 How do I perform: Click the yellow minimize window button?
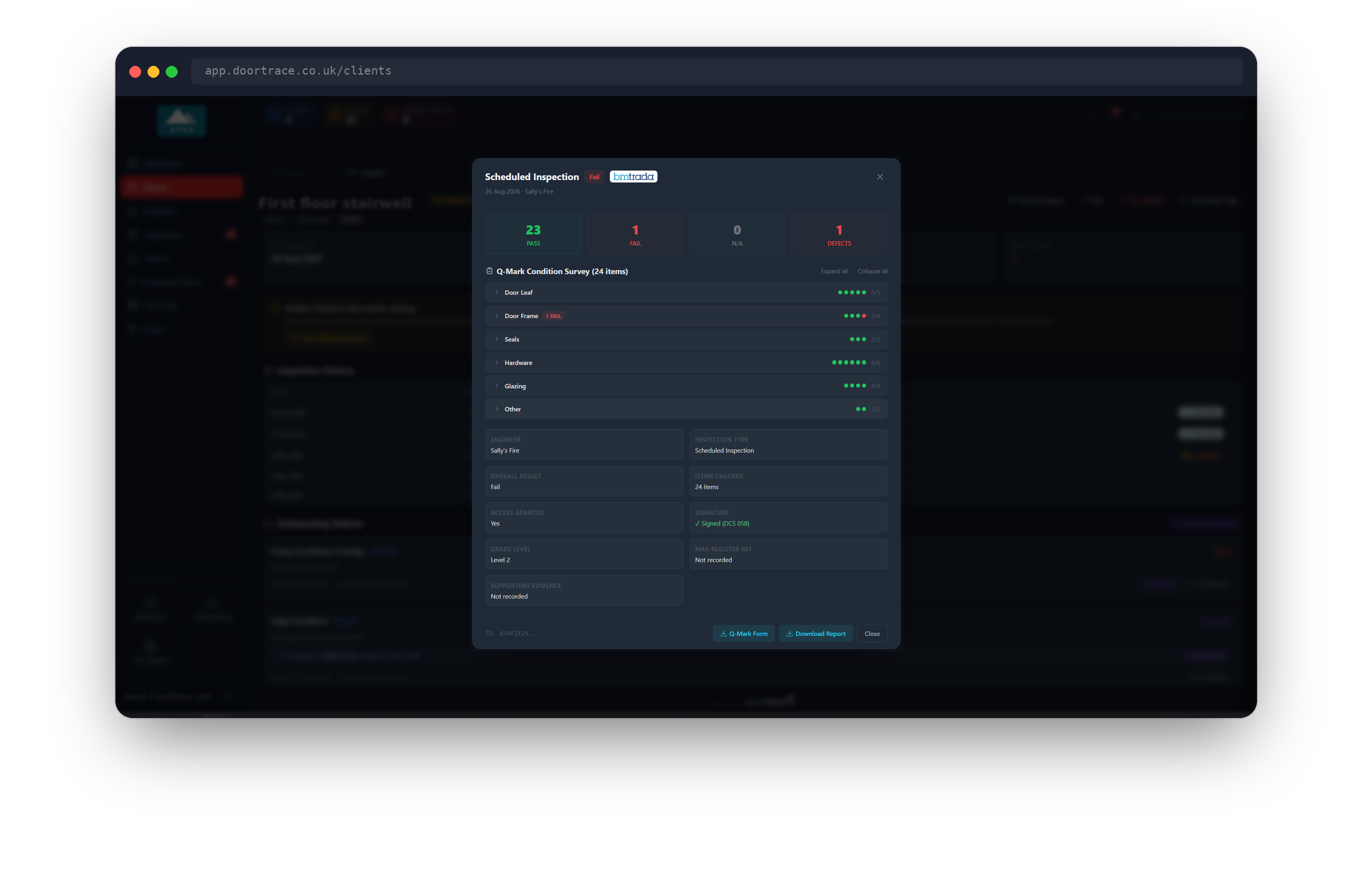coord(153,72)
